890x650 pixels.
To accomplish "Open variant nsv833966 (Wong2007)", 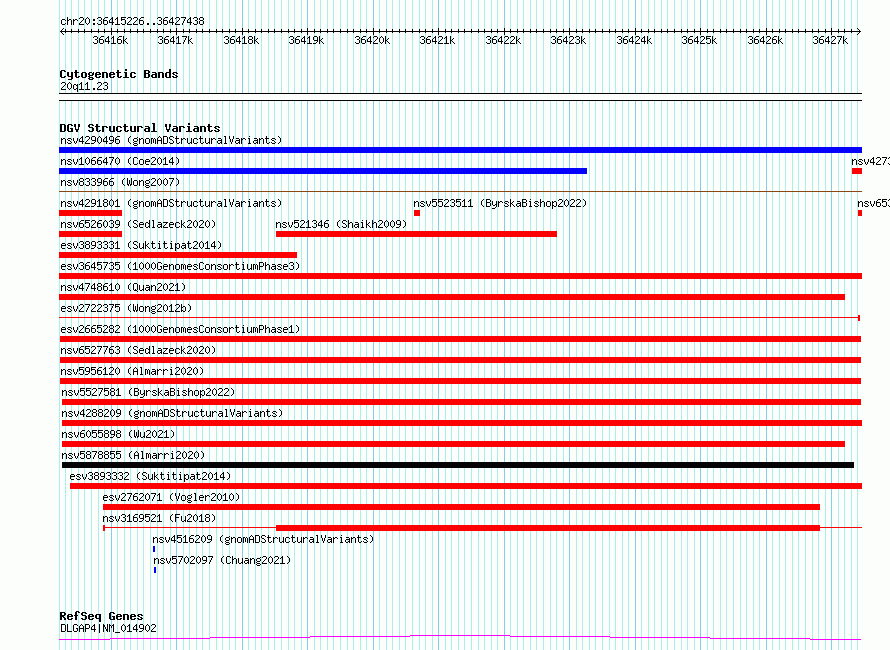I will (120, 182).
